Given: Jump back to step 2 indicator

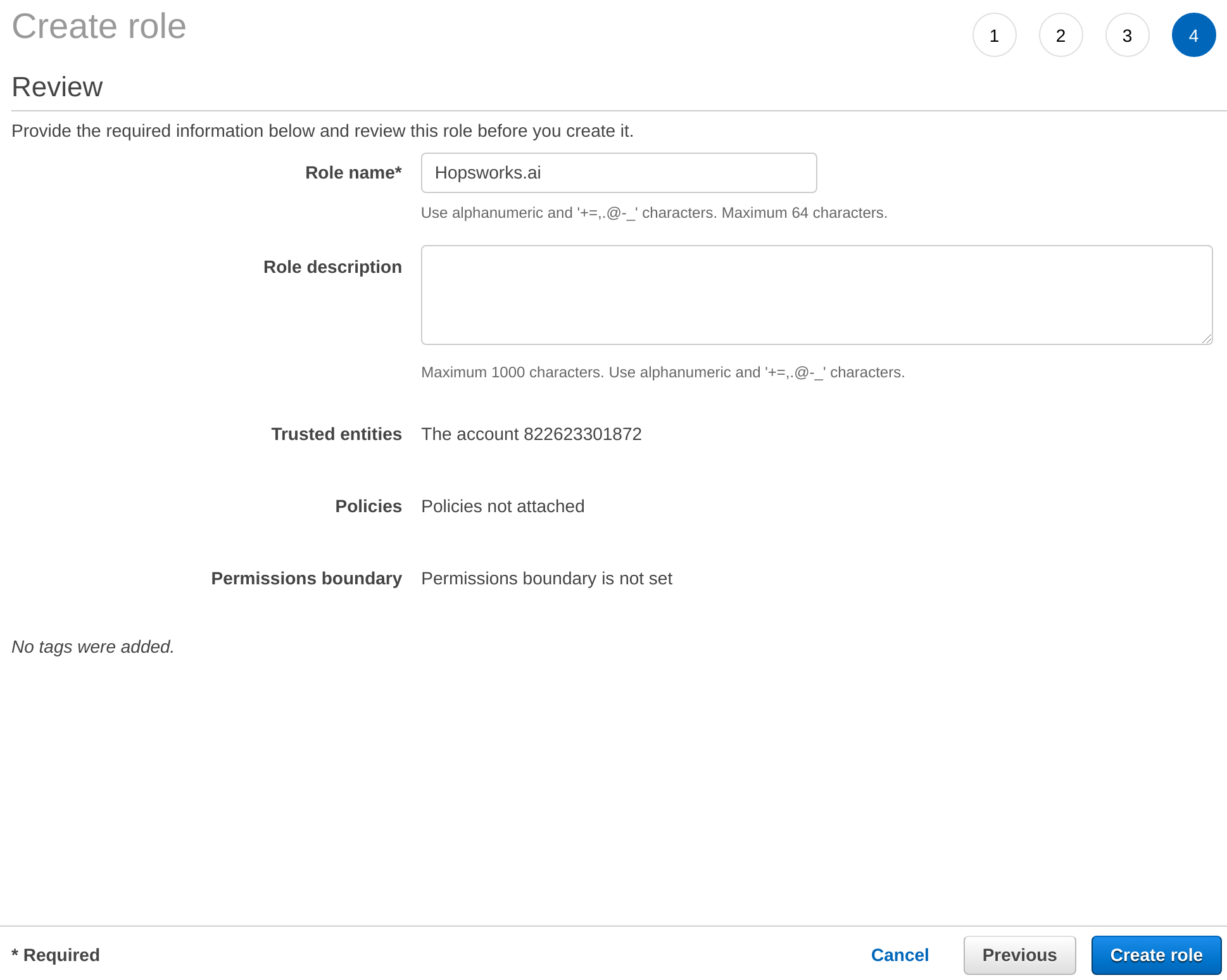Looking at the screenshot, I should coord(1060,35).
